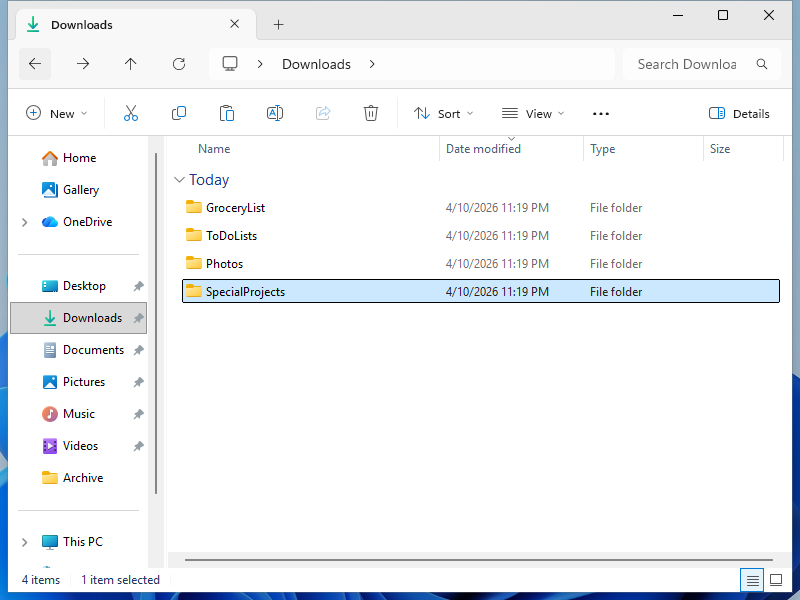Click the pin icon beside Pictures
This screenshot has height=600, width=800.
[x=138, y=382]
